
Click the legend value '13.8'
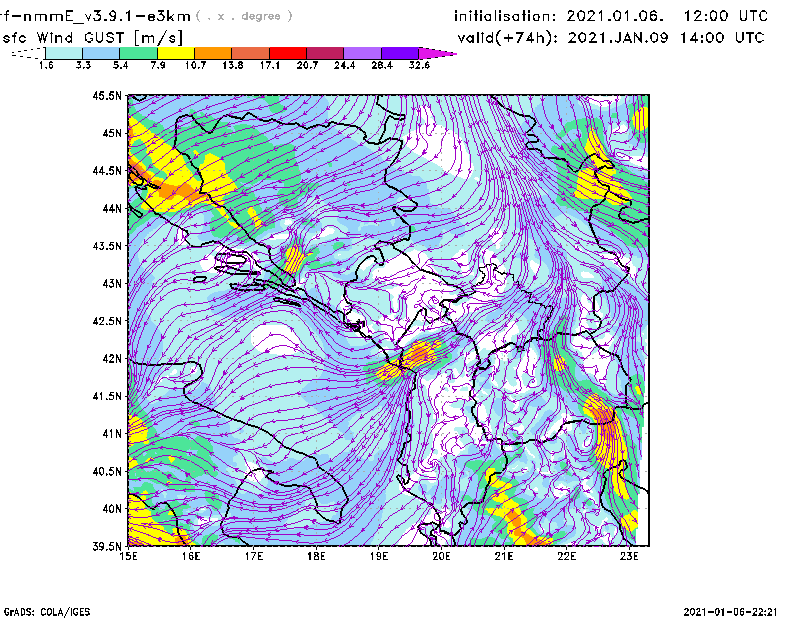(232, 65)
